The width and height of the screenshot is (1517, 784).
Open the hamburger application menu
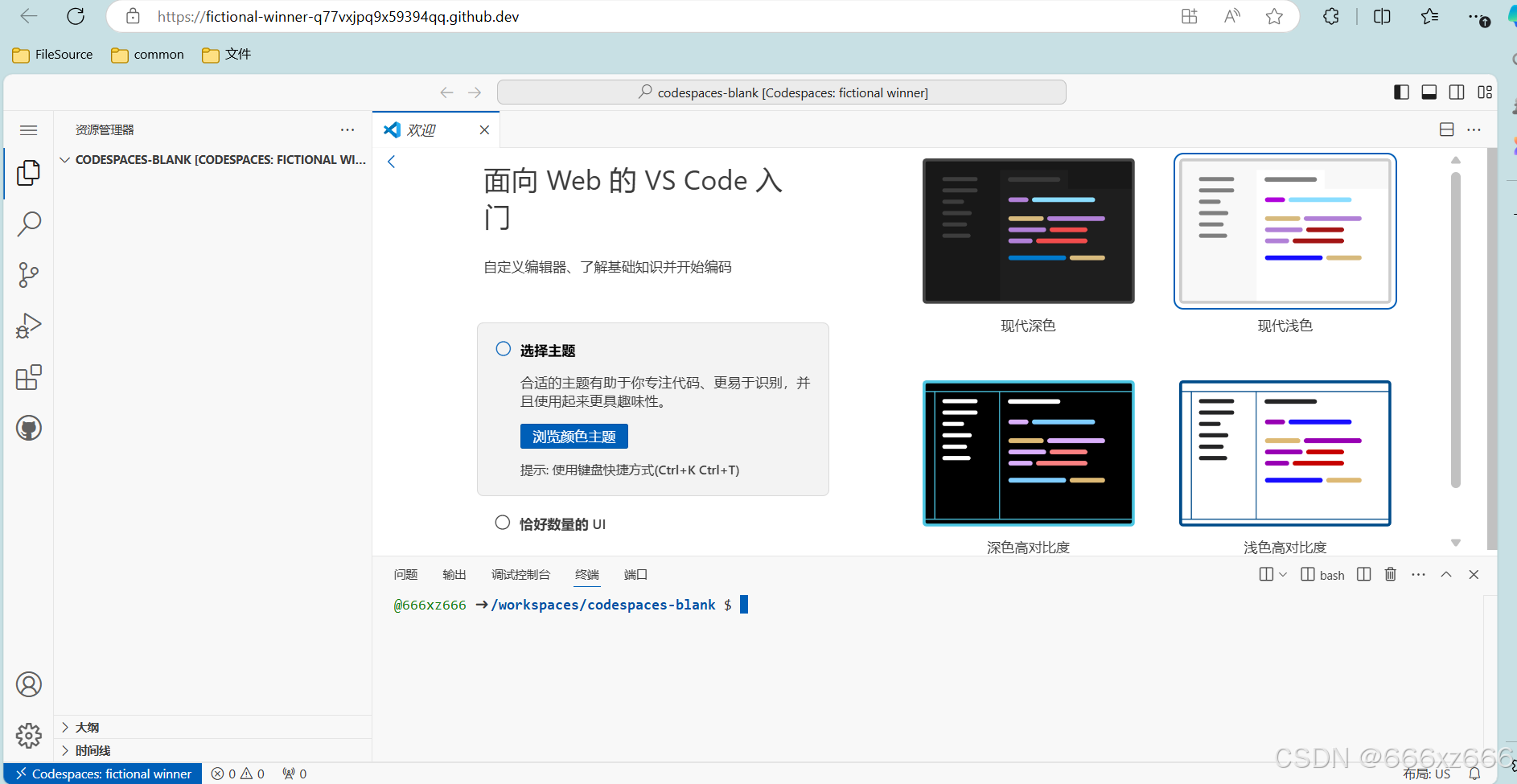[29, 129]
